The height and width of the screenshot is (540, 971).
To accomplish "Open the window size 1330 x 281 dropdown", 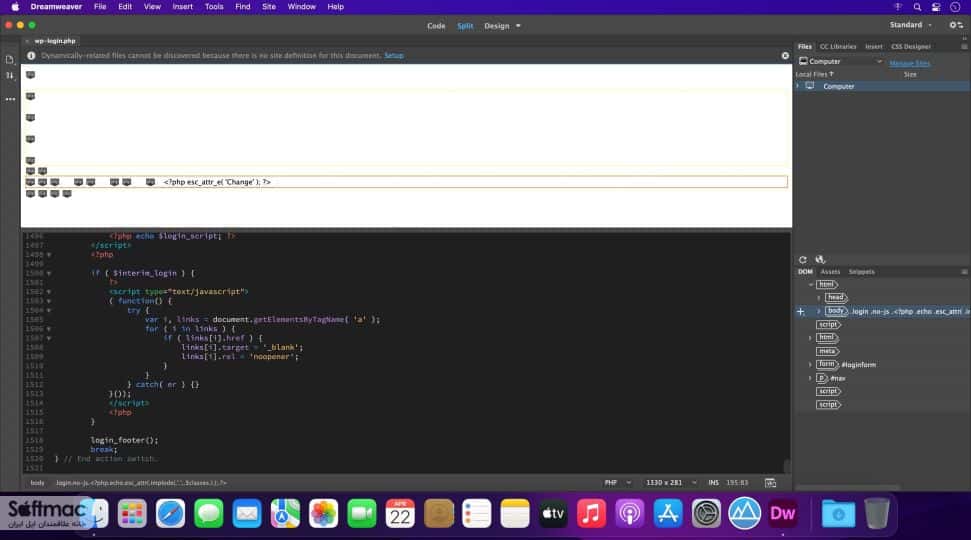I will [671, 482].
